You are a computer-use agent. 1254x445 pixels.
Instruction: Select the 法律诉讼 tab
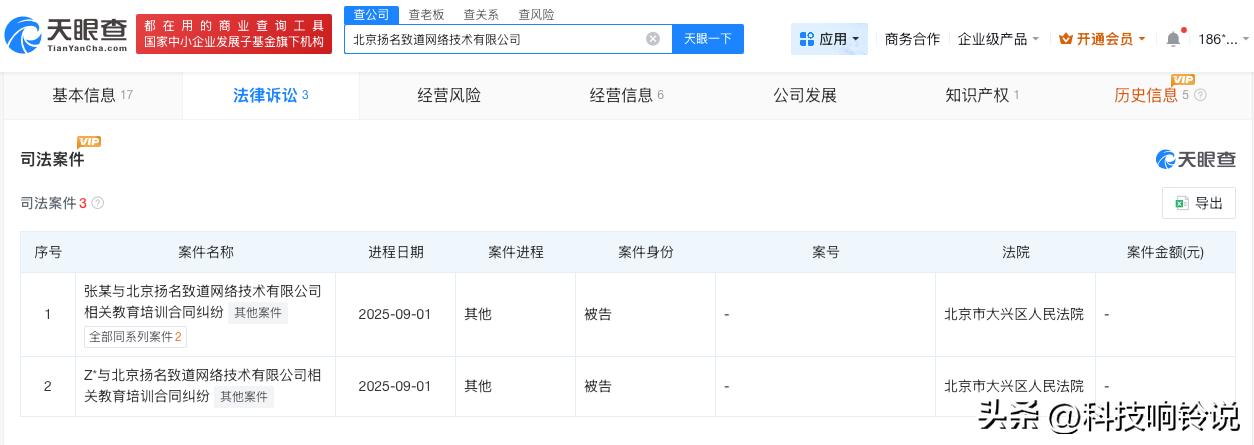tap(270, 95)
